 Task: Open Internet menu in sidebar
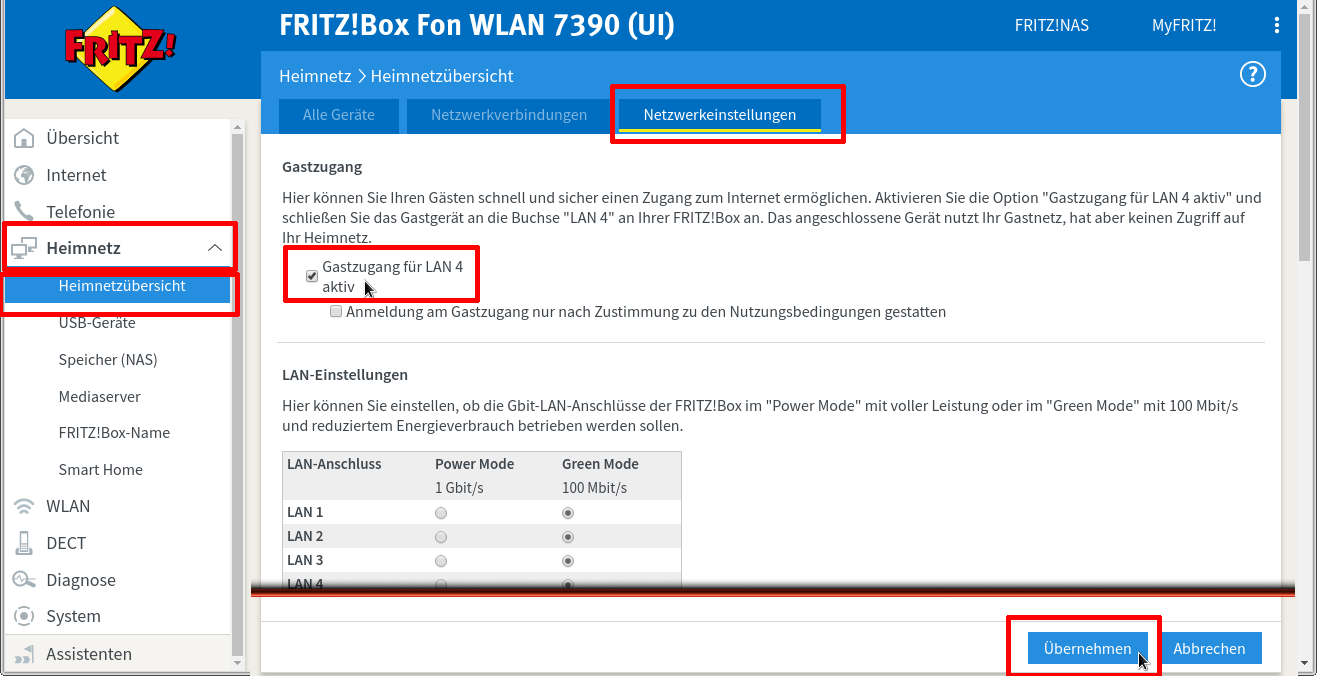(76, 175)
